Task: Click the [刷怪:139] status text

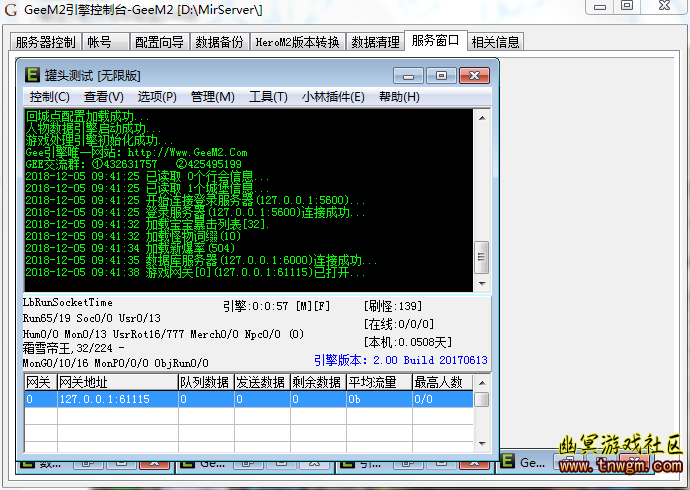Action: pos(393,306)
